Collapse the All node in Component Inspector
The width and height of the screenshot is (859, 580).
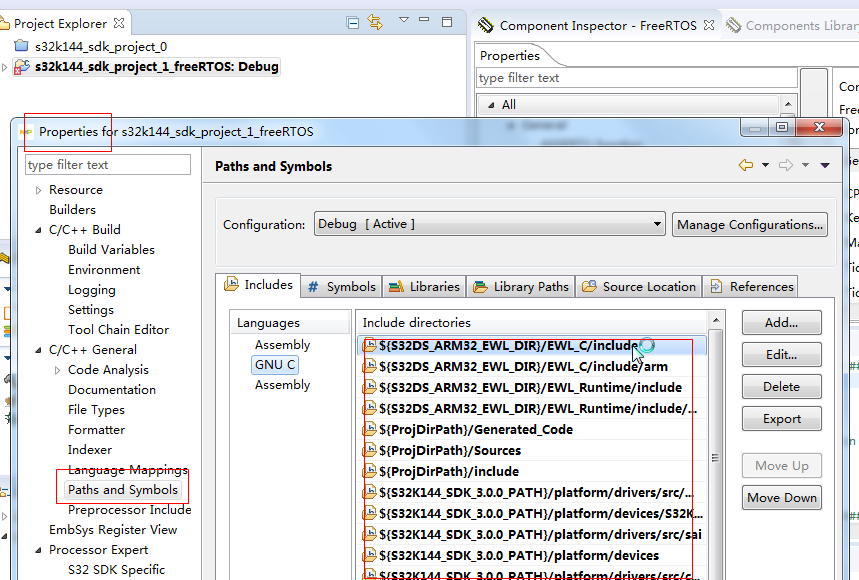click(x=491, y=105)
